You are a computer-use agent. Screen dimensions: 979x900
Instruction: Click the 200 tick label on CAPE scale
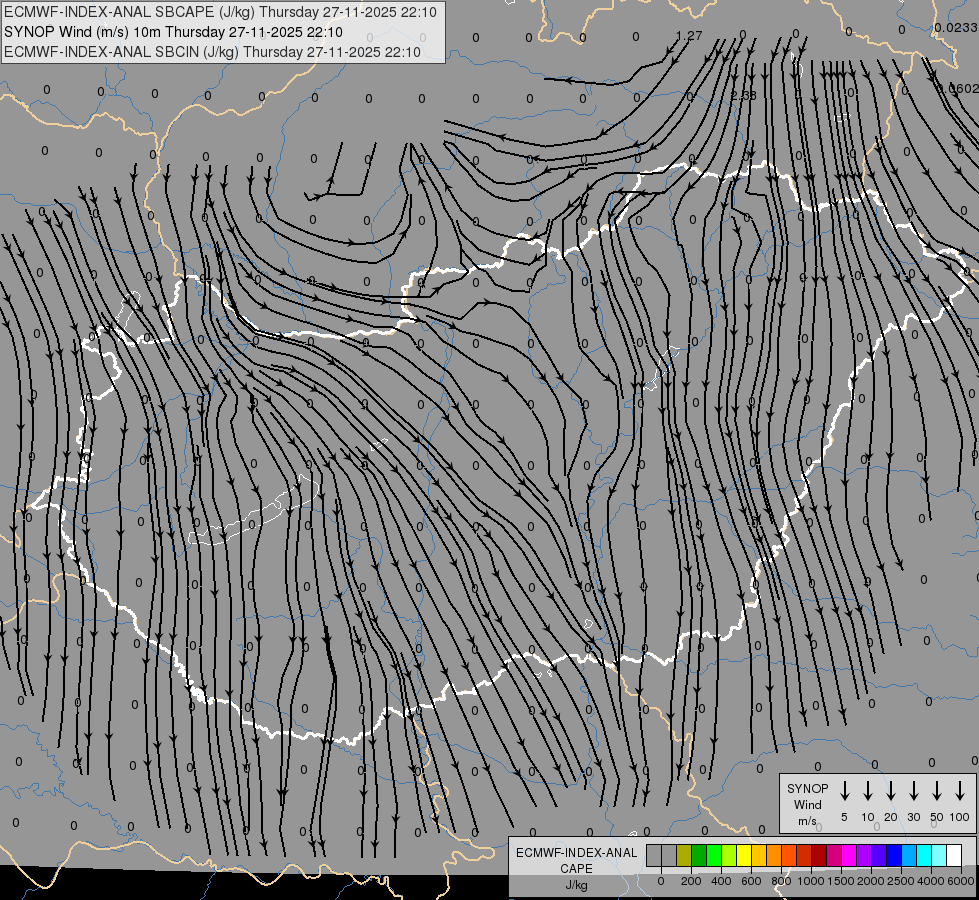tap(691, 881)
